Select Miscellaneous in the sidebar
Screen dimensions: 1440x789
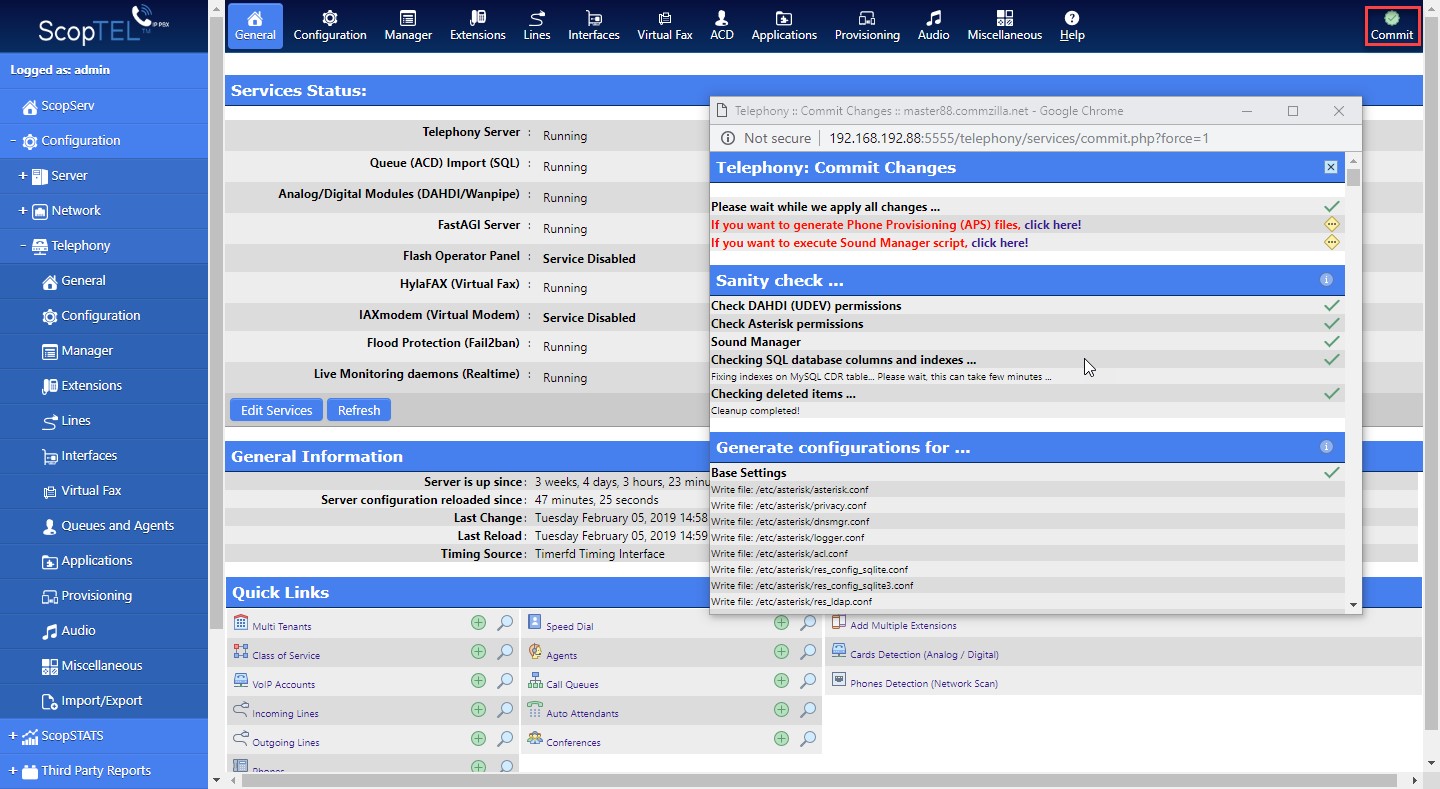[101, 666]
